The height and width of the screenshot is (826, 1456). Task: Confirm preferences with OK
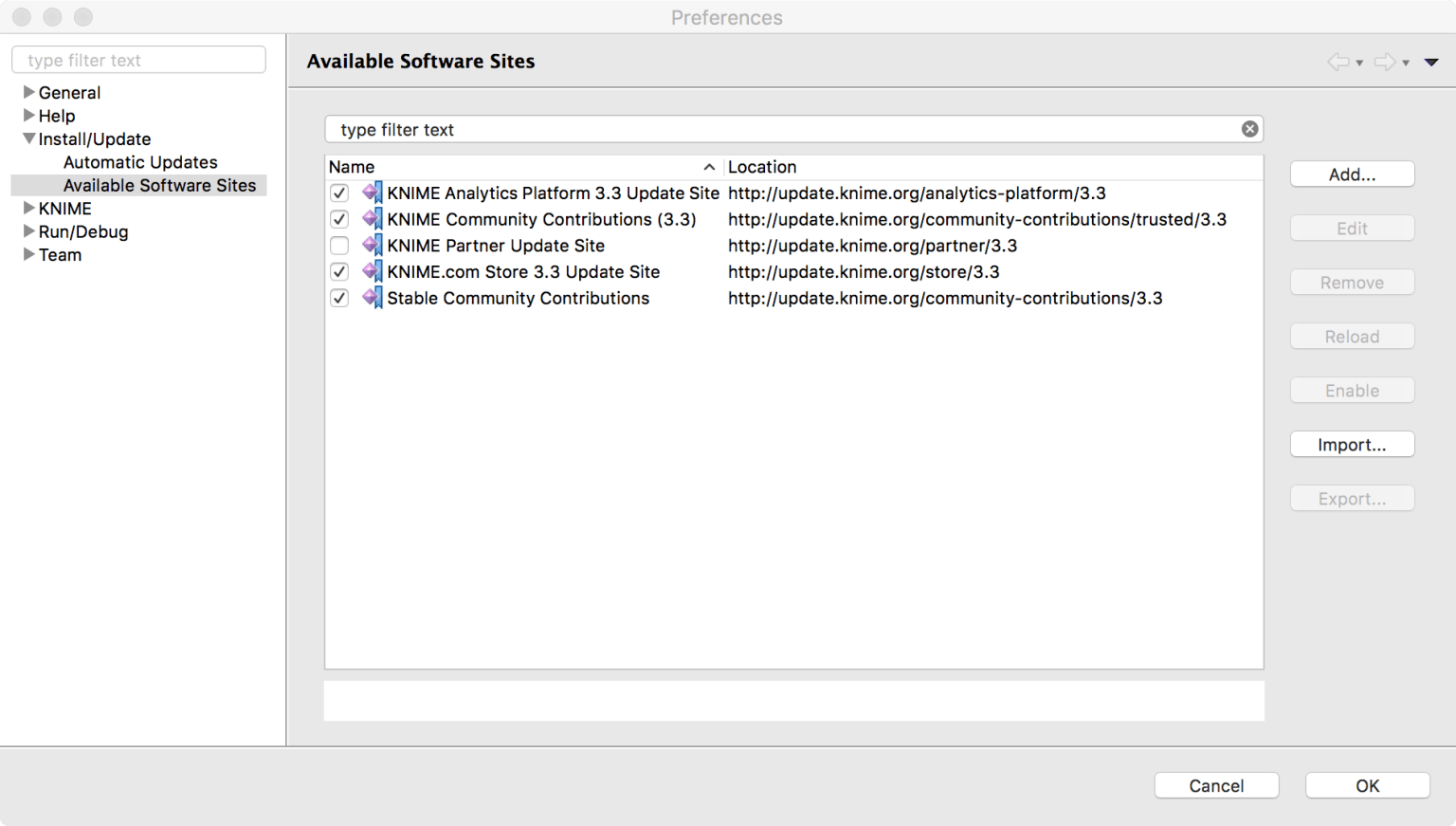[x=1367, y=785]
